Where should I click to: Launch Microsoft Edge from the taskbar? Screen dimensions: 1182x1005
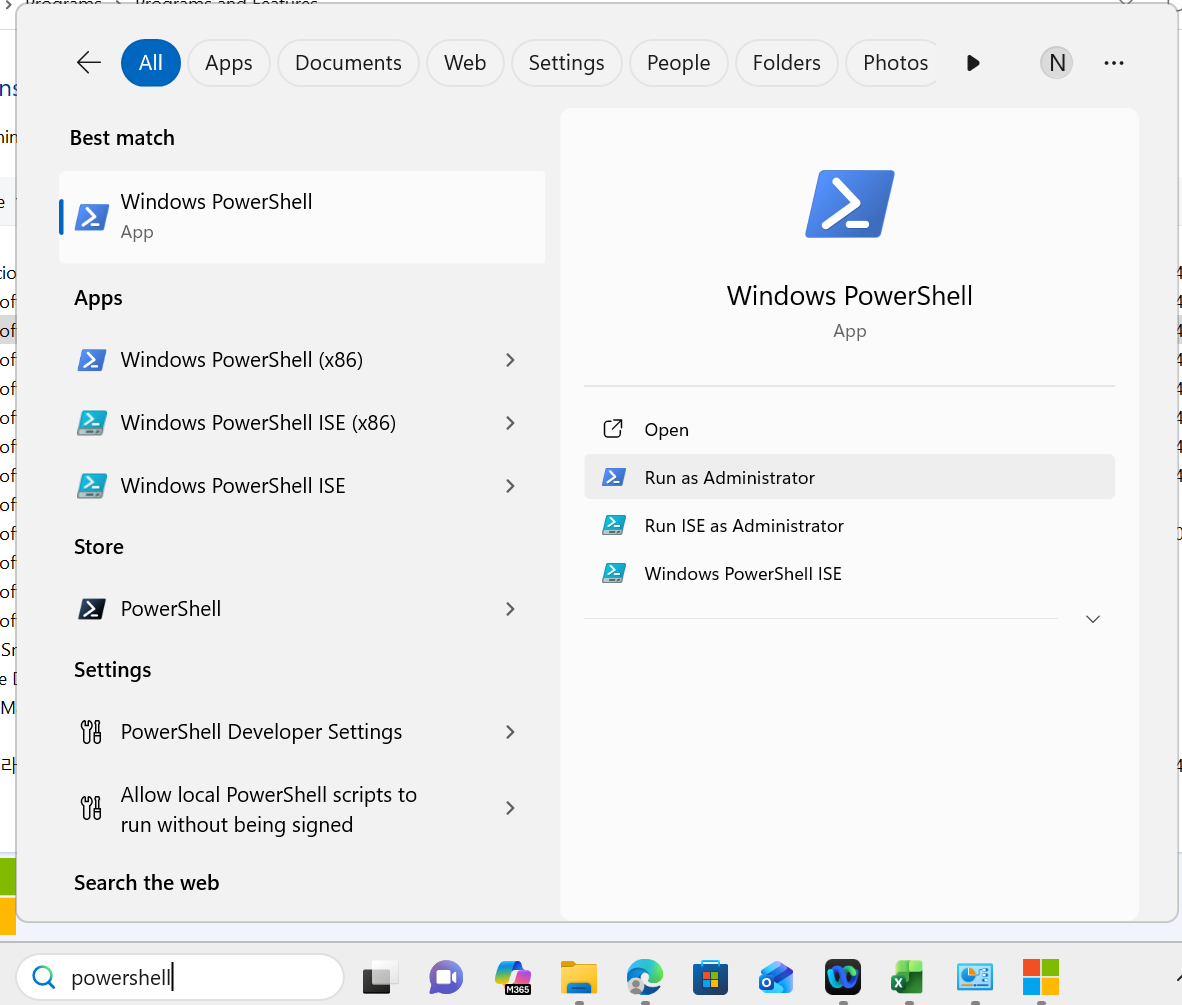pos(645,978)
